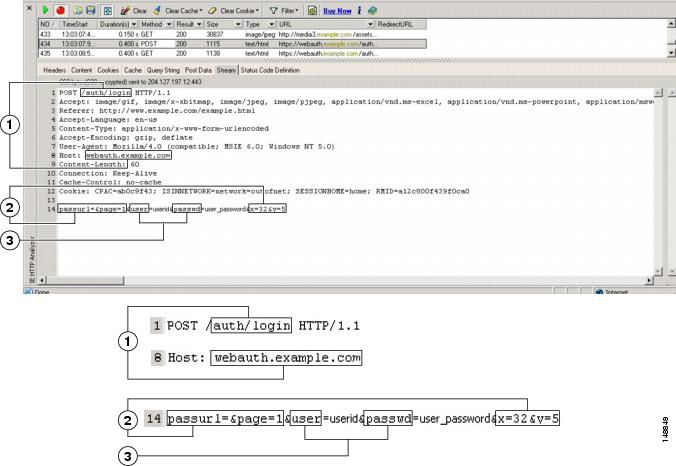Click the 'Accept-Encoding: gzip, deflate' line
676x466 pixels.
coord(125,138)
